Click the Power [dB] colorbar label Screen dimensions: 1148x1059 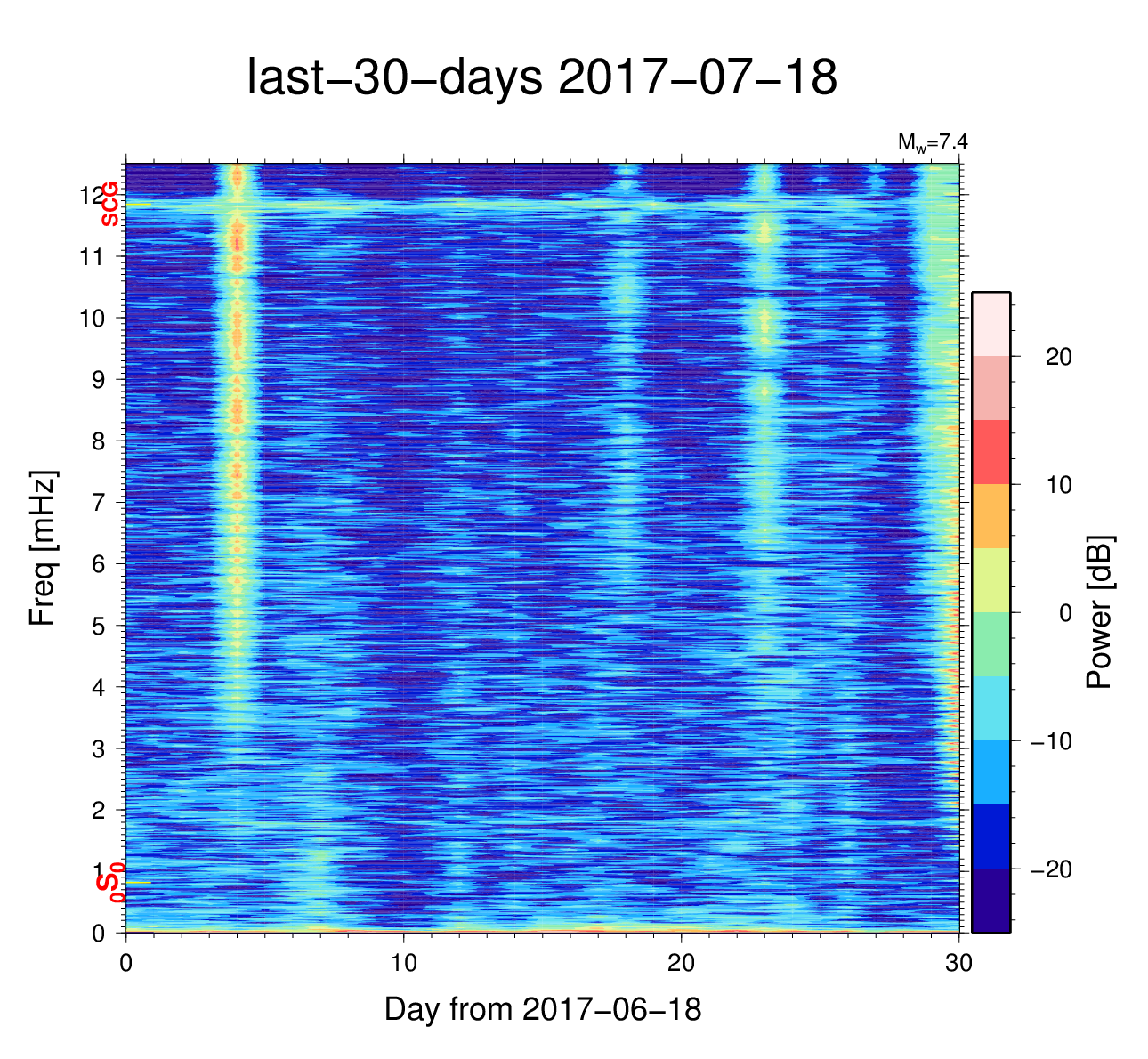[x=1100, y=611]
